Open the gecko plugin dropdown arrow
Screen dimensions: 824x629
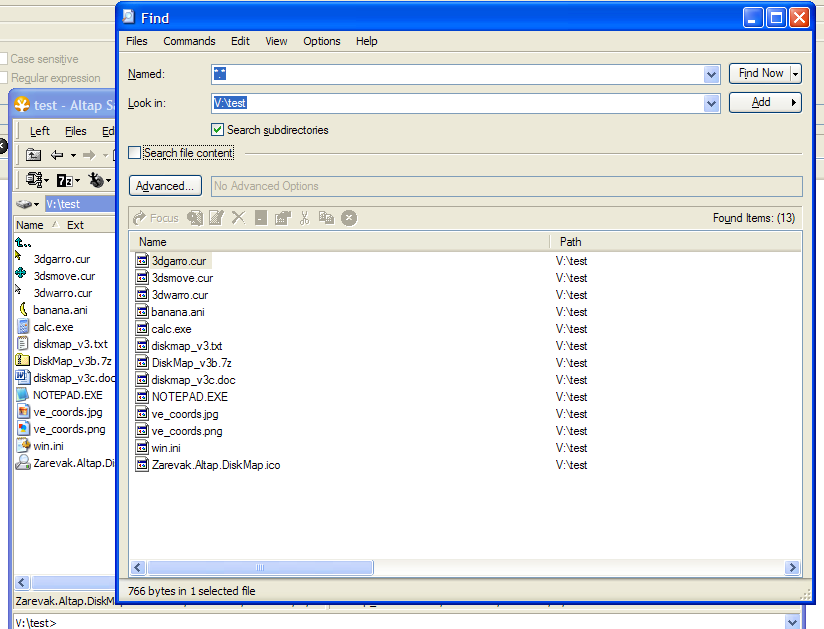coord(108,181)
